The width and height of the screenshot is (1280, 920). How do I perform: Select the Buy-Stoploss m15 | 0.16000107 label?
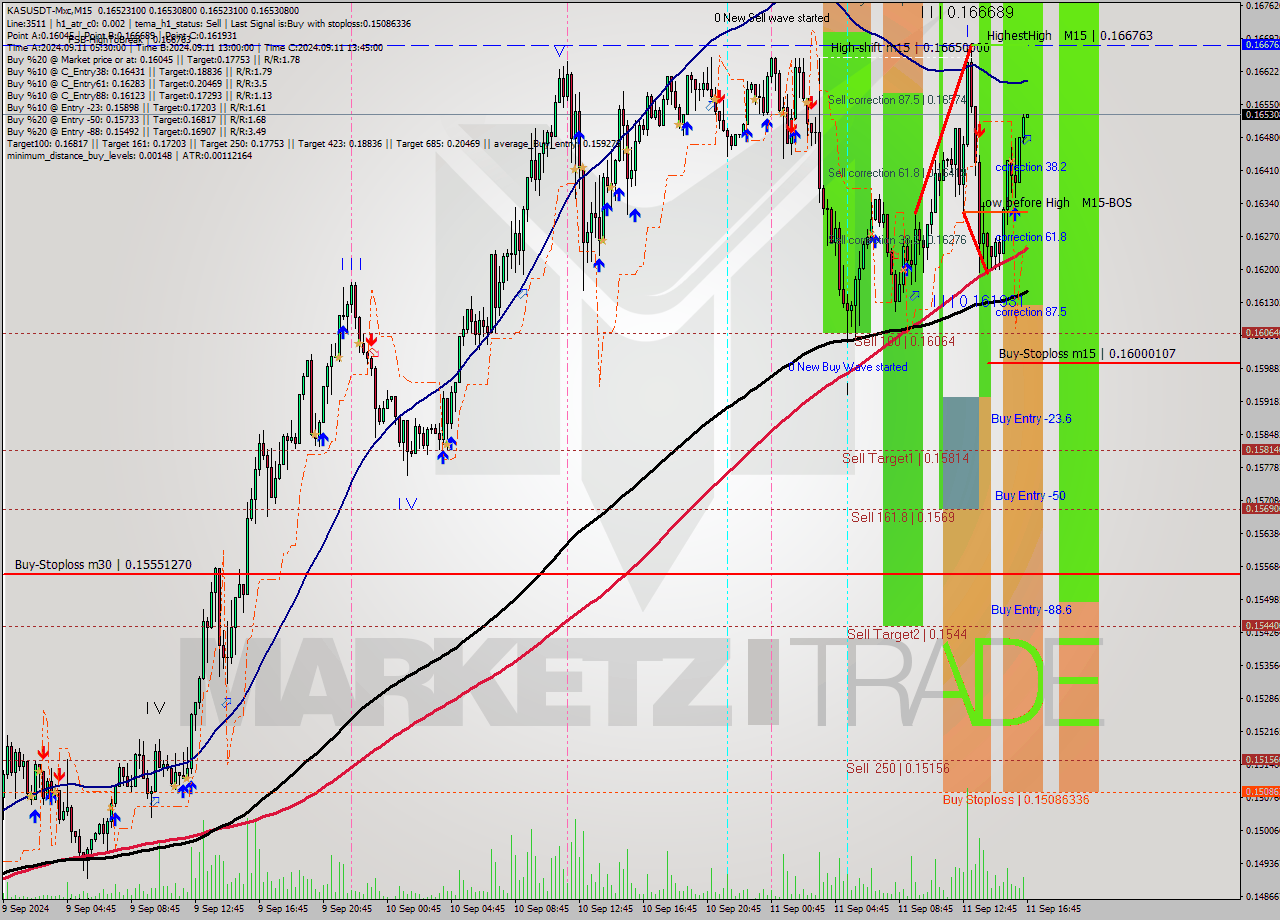click(x=1087, y=354)
